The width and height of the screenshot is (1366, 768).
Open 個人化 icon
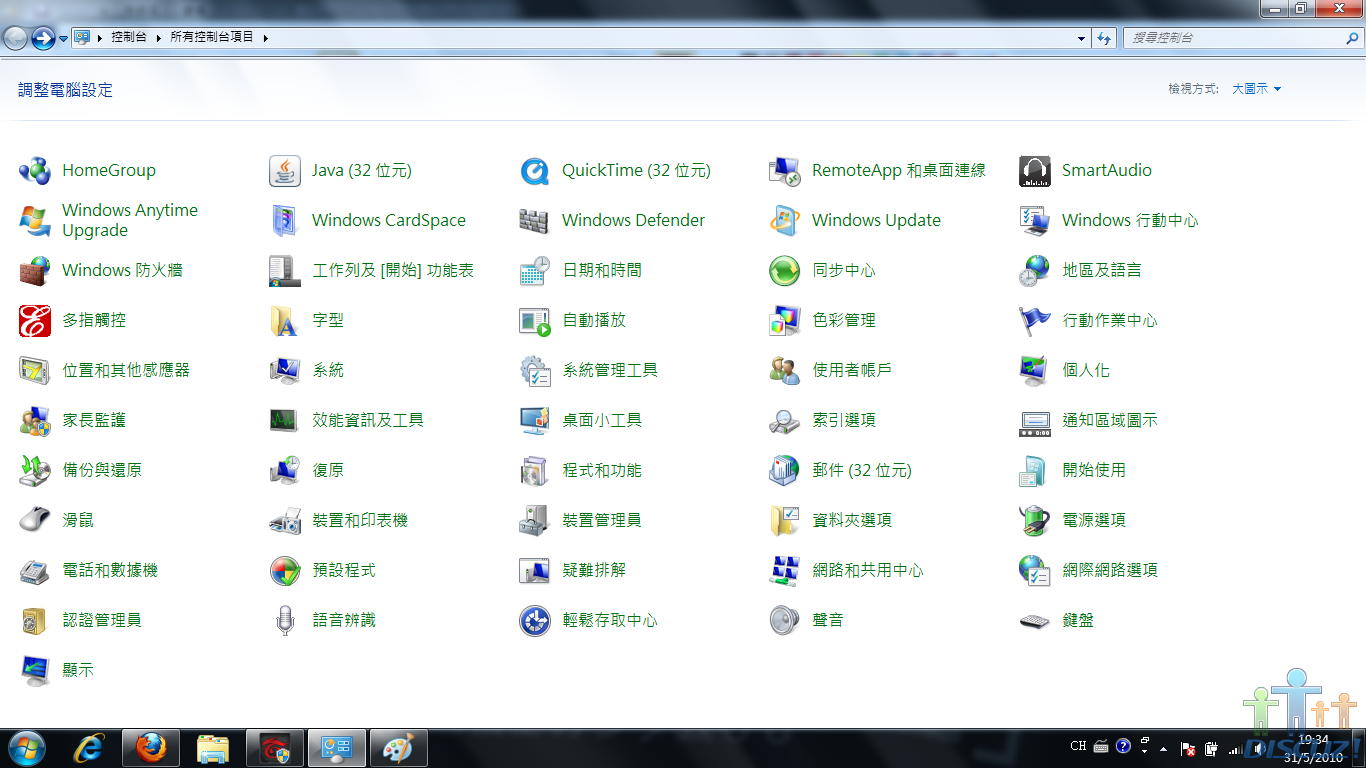1035,371
